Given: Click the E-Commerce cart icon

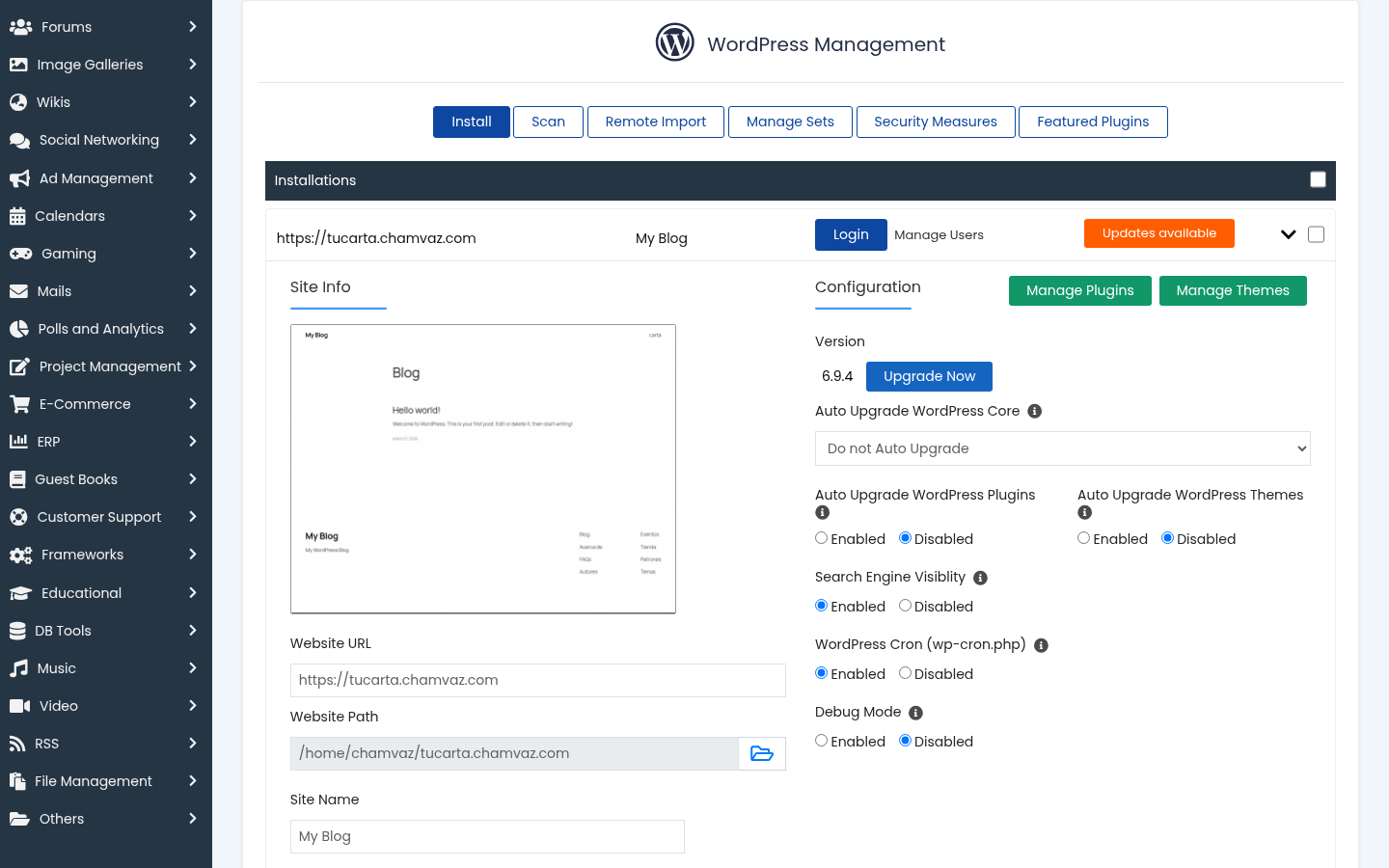Looking at the screenshot, I should (x=19, y=404).
